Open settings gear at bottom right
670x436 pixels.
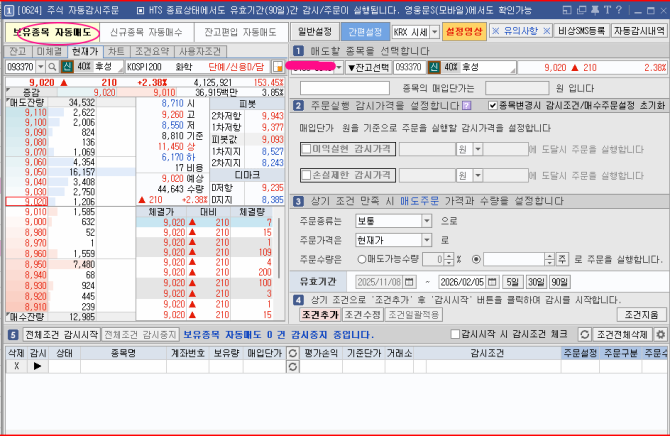661,334
